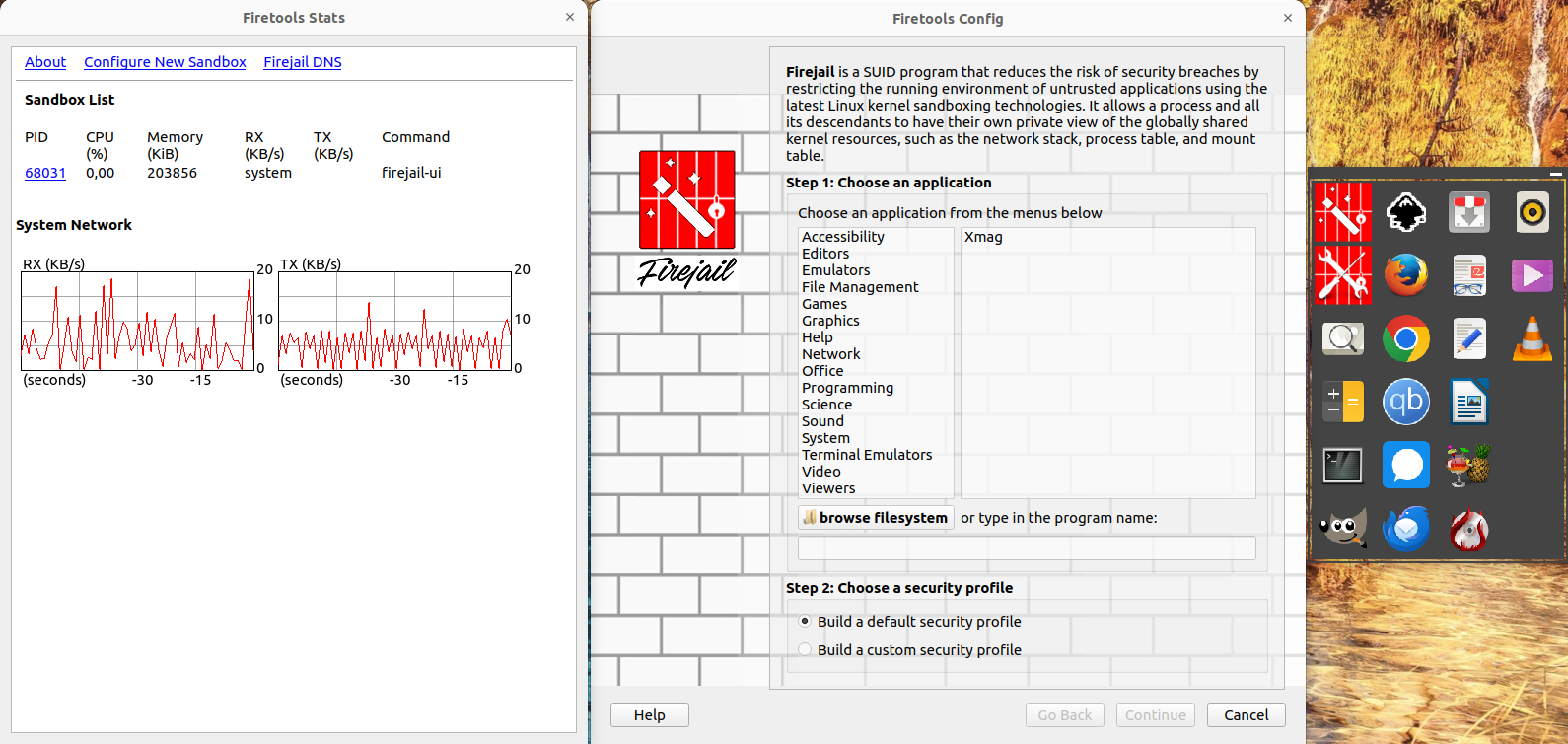This screenshot has width=1568, height=744.
Task: Open Google Chrome in sandbox launcher
Action: click(1405, 339)
